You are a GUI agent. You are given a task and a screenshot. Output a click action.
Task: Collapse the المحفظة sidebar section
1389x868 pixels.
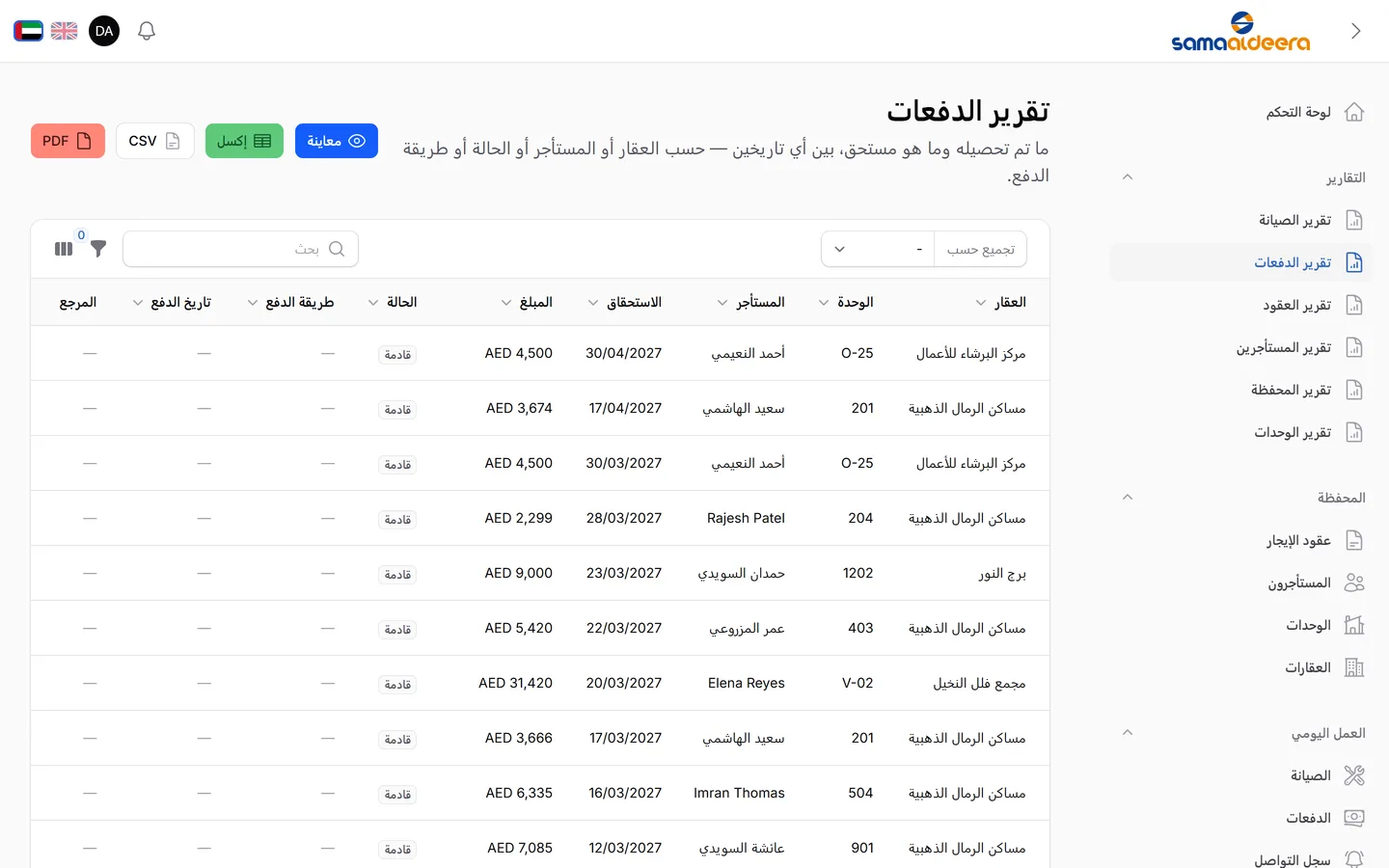click(x=1128, y=498)
